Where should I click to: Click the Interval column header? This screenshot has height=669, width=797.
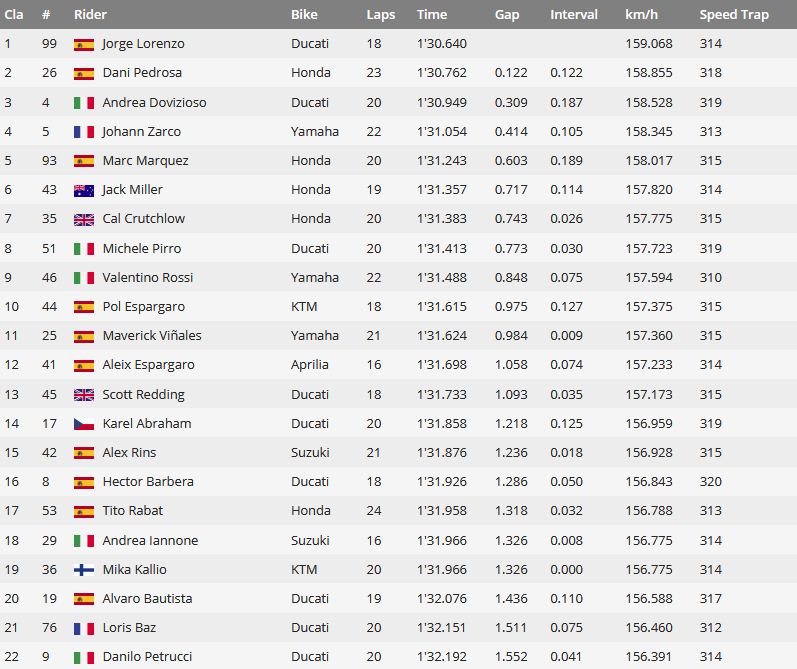(x=574, y=14)
